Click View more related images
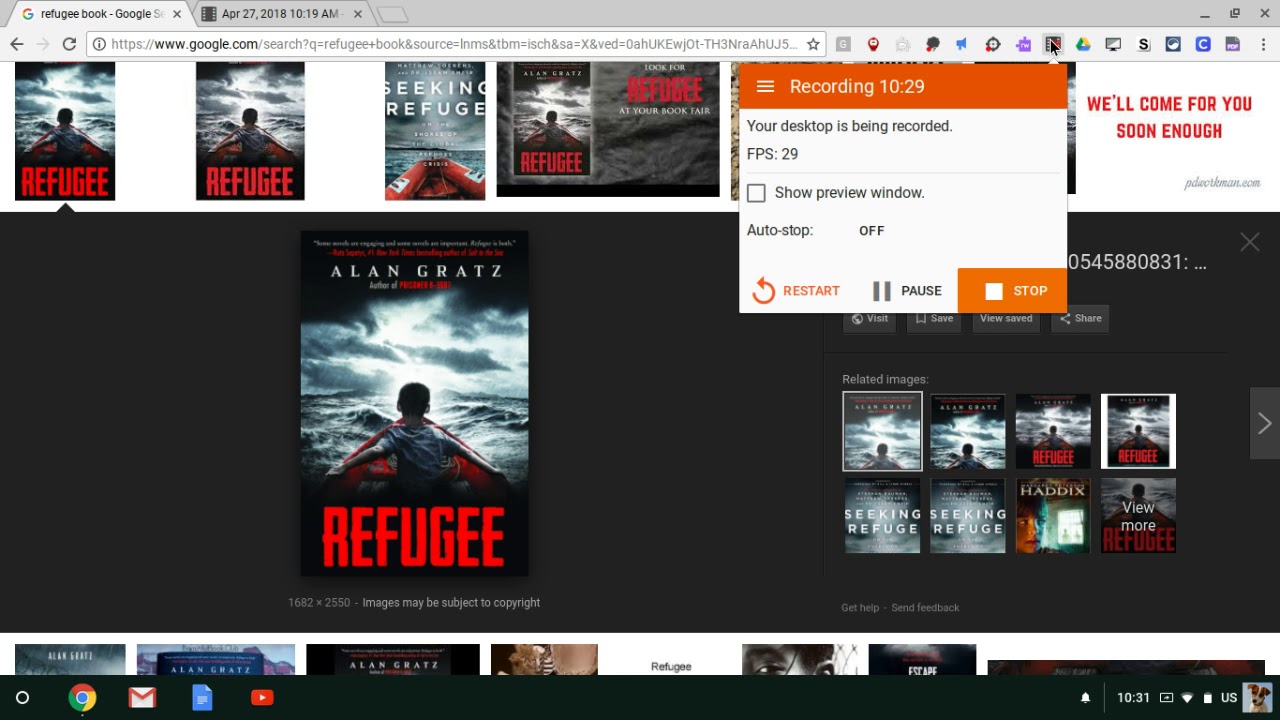 tap(1138, 516)
